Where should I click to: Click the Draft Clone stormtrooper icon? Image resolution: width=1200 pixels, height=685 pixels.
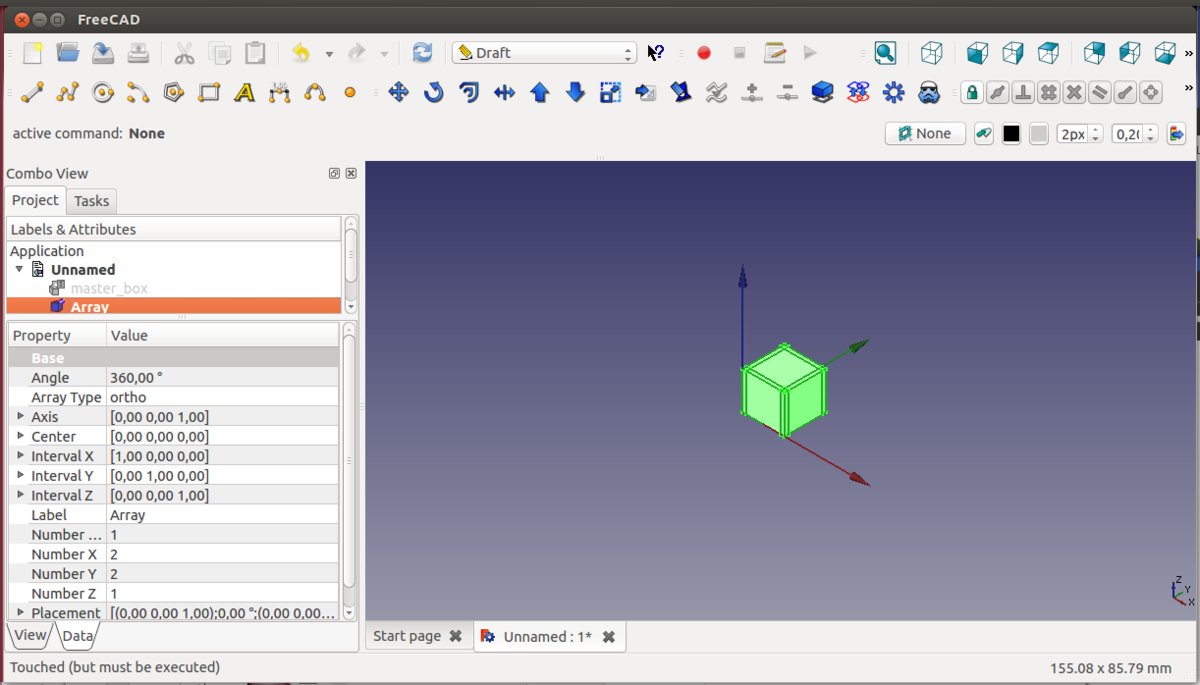click(929, 93)
